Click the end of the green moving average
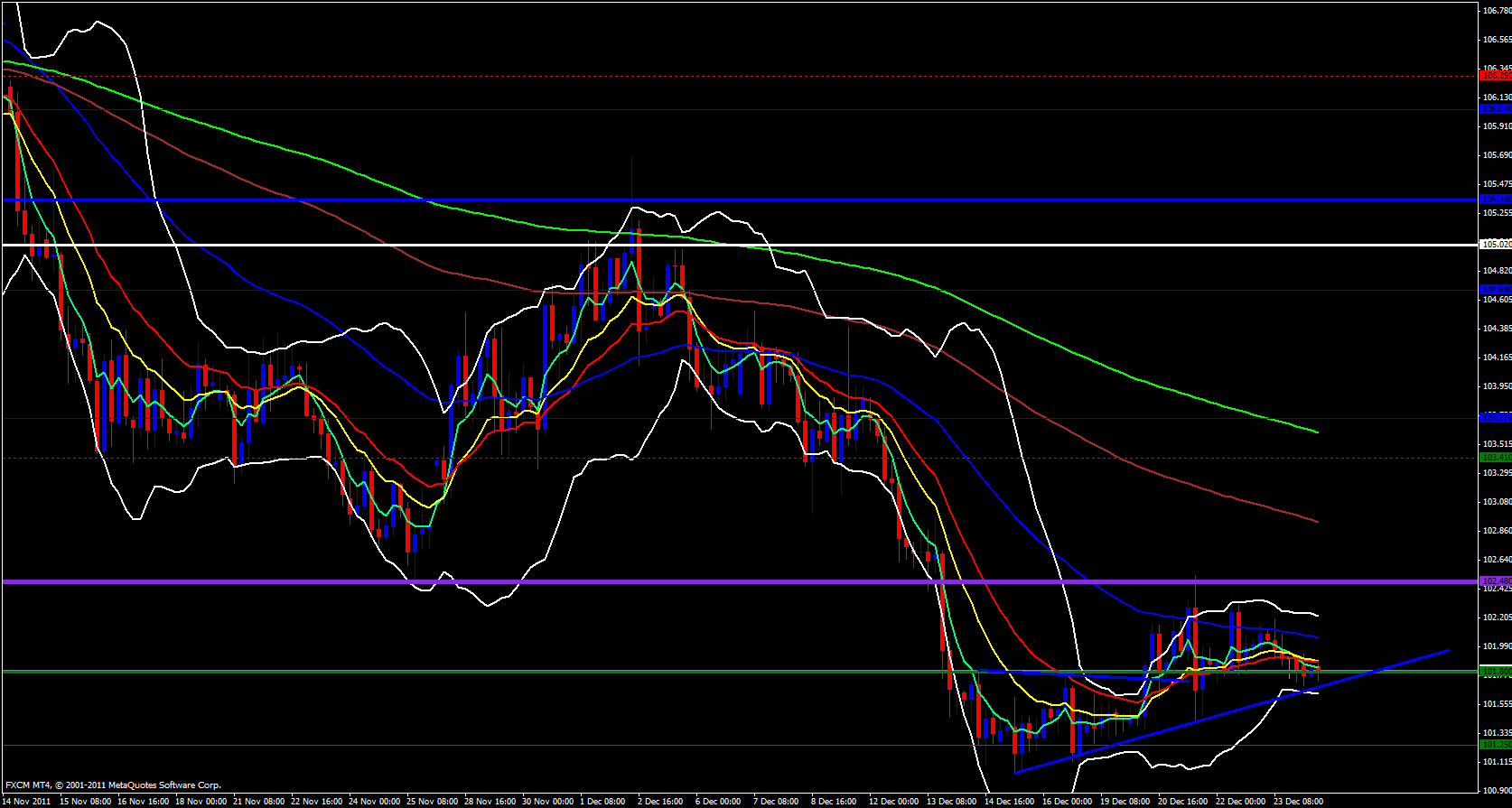The height and width of the screenshot is (808, 1512). (1317, 432)
